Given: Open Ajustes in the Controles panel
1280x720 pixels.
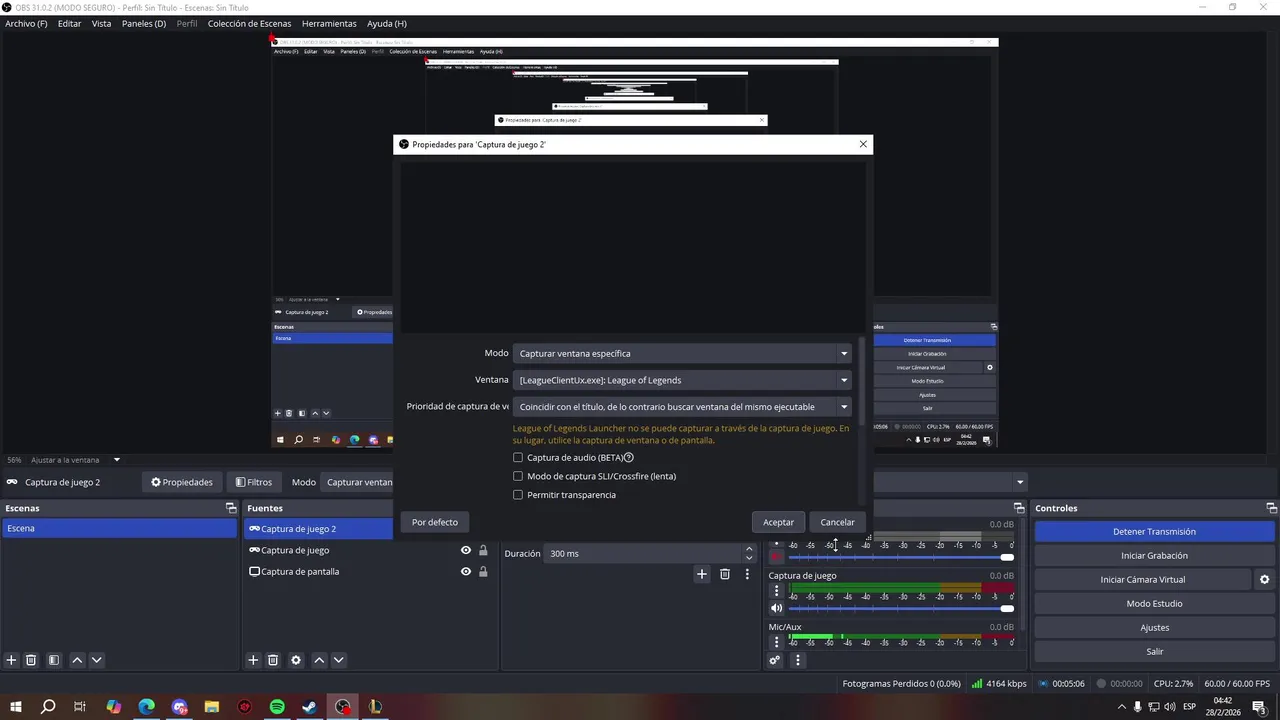Looking at the screenshot, I should (x=1154, y=628).
